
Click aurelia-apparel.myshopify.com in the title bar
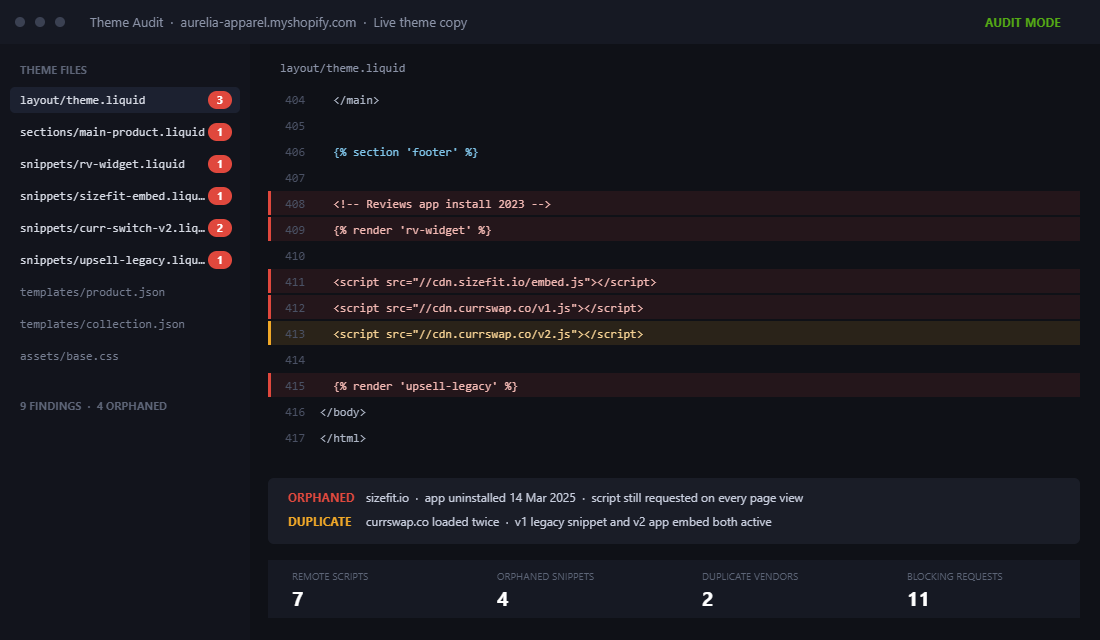pyautogui.click(x=268, y=22)
